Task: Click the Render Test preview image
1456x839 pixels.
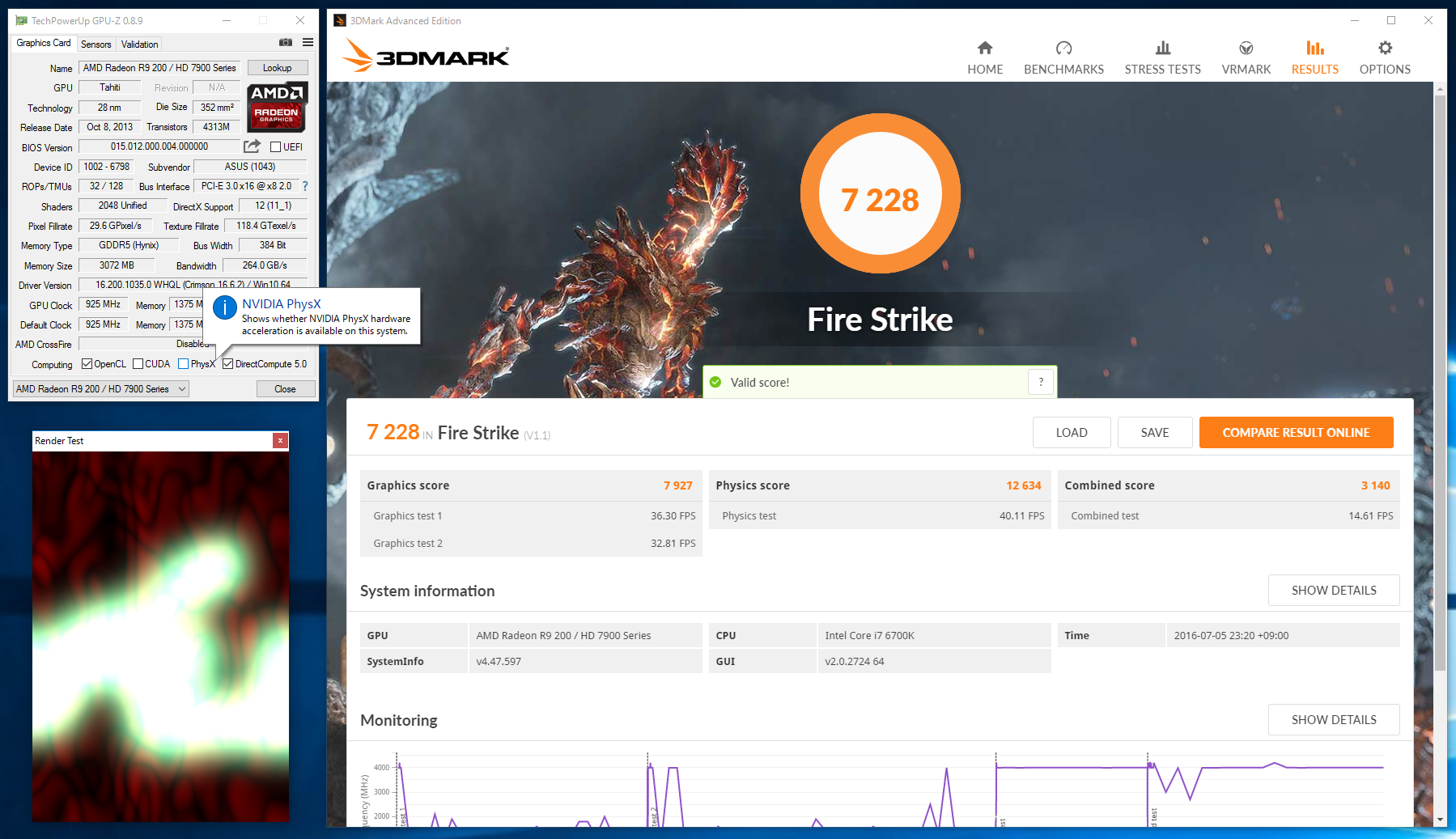Action: click(160, 636)
